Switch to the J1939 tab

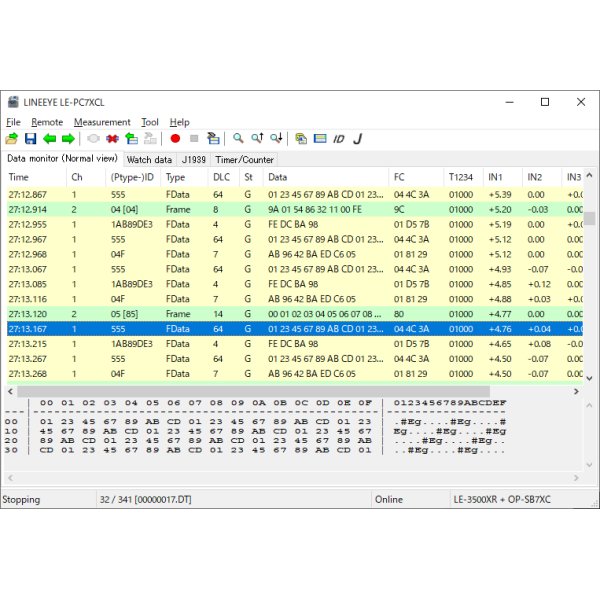coord(194,160)
